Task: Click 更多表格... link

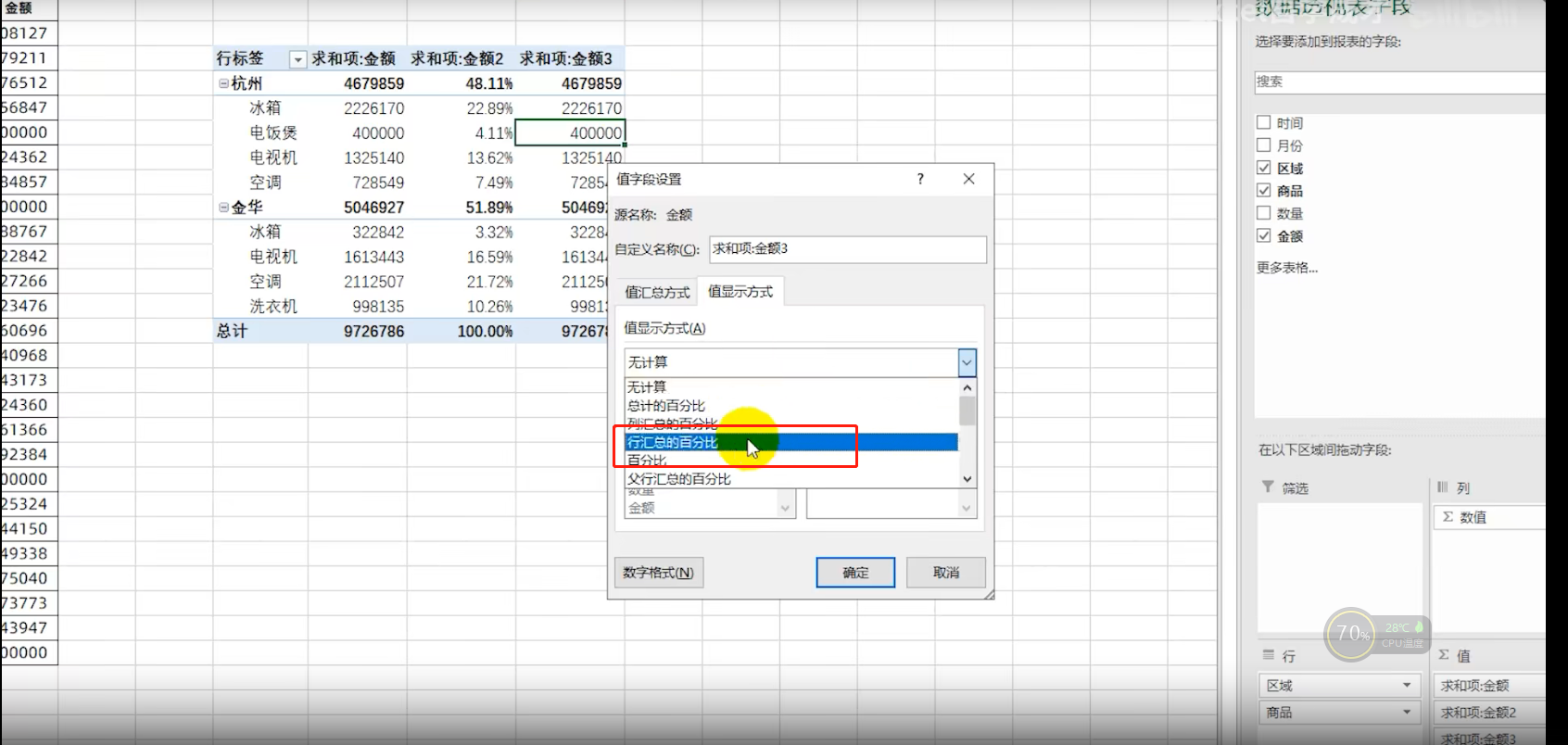Action: [x=1286, y=268]
